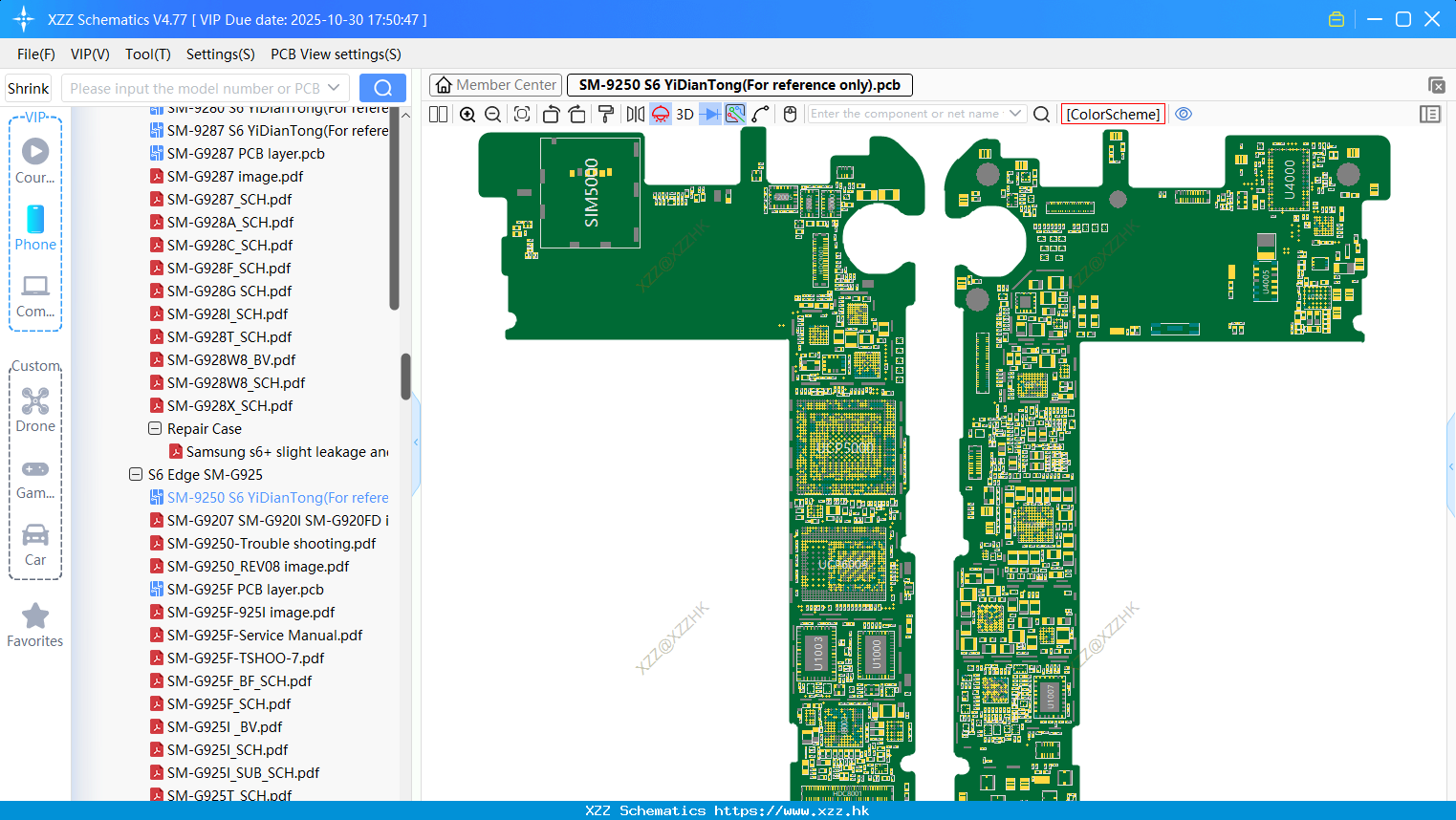The width and height of the screenshot is (1456, 820).
Task: Collapse the left panel with the side arrow
Action: (x=416, y=442)
